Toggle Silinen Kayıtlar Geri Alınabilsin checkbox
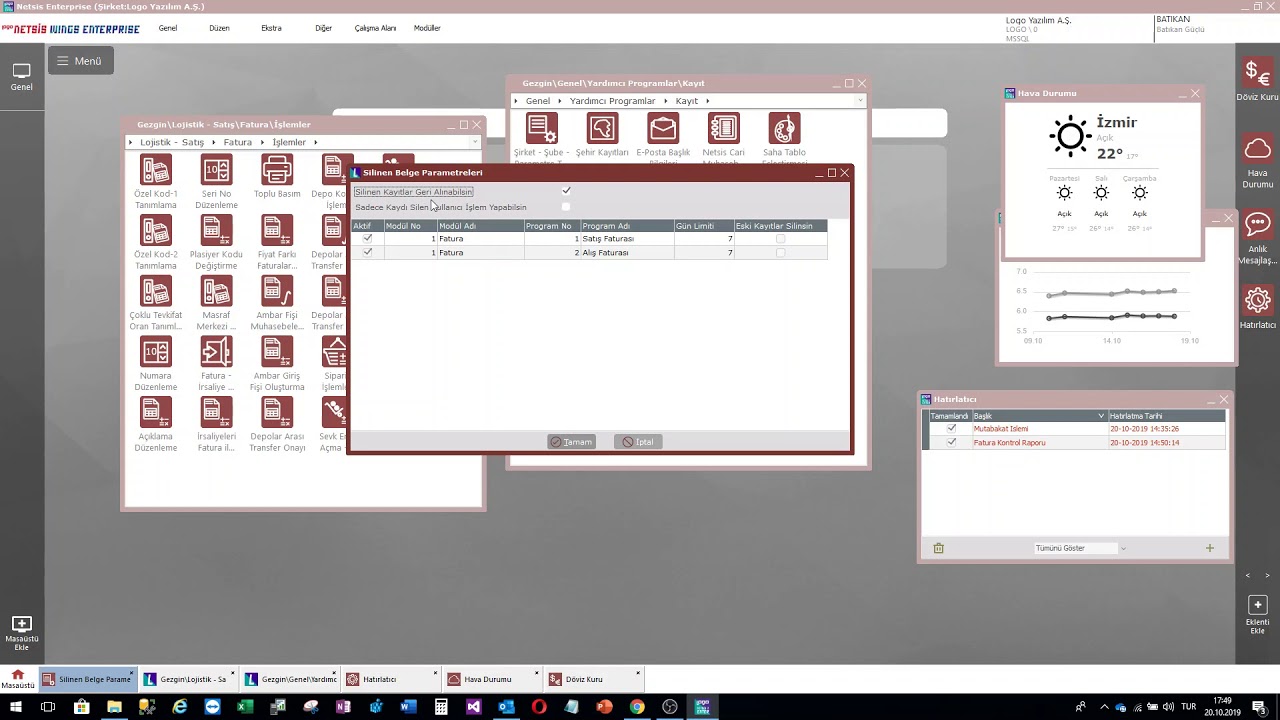The height and width of the screenshot is (720, 1280). click(x=566, y=191)
